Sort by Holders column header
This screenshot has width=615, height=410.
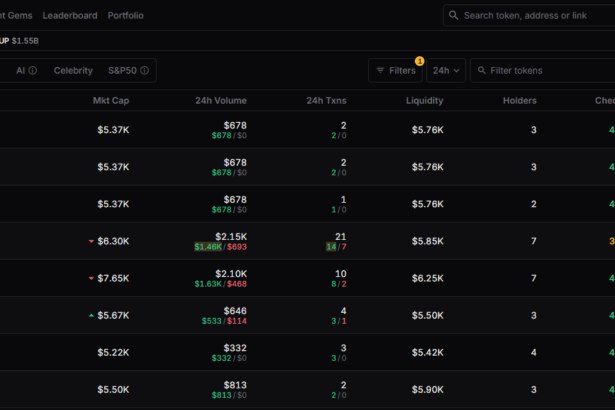click(520, 100)
